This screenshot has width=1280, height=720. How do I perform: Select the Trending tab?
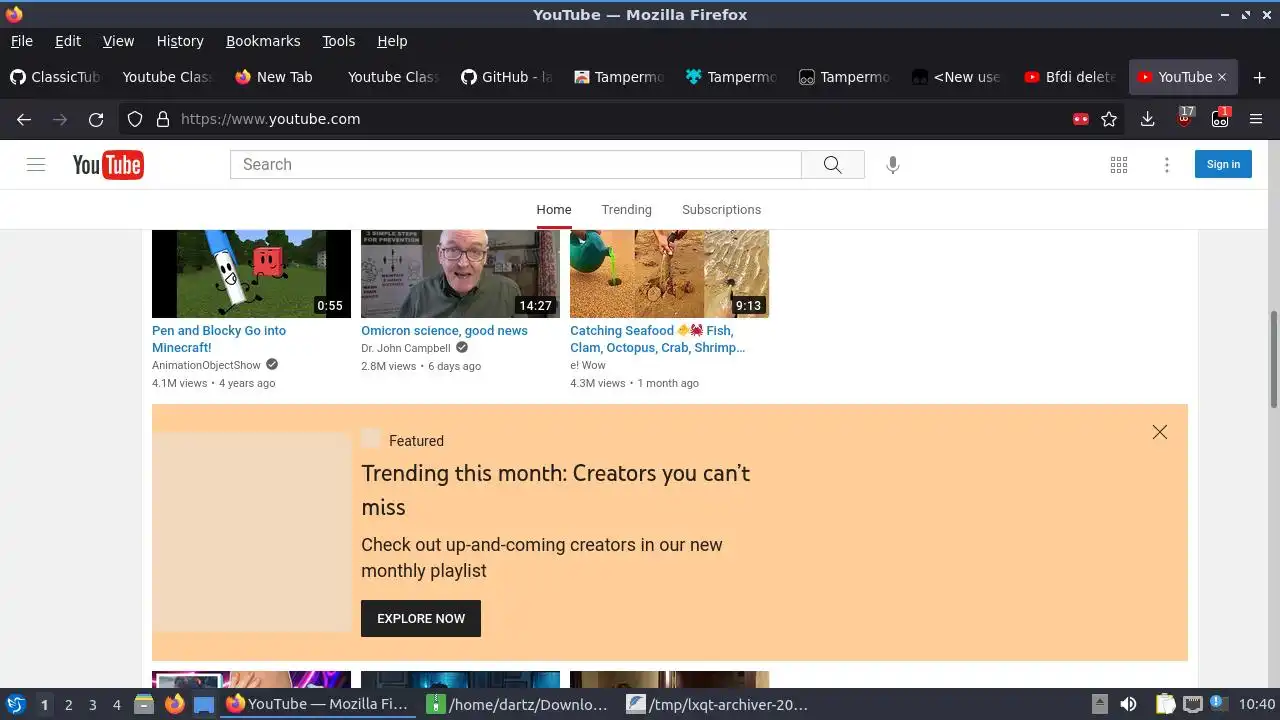(x=626, y=209)
